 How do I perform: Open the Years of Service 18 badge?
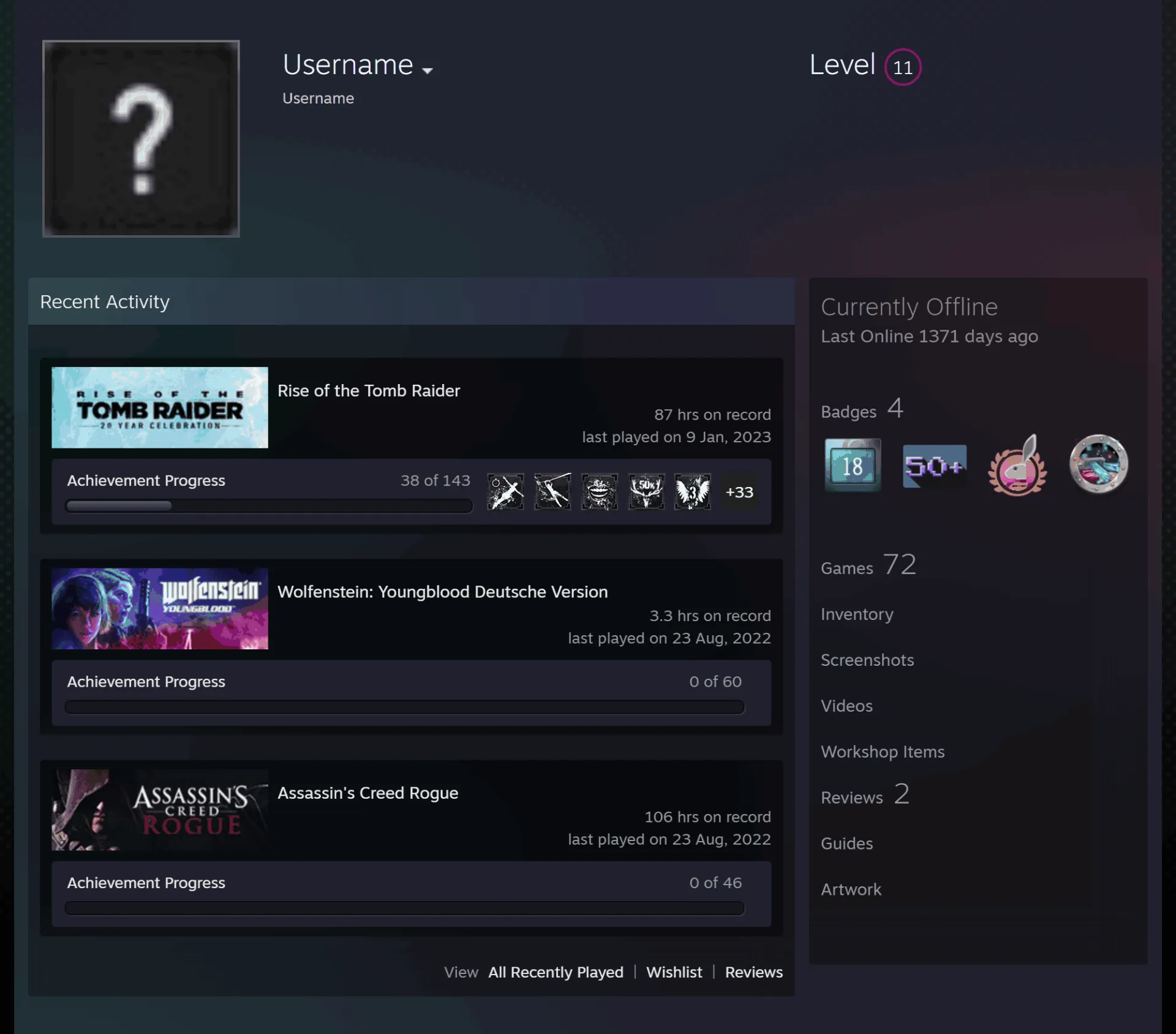pyautogui.click(x=853, y=465)
